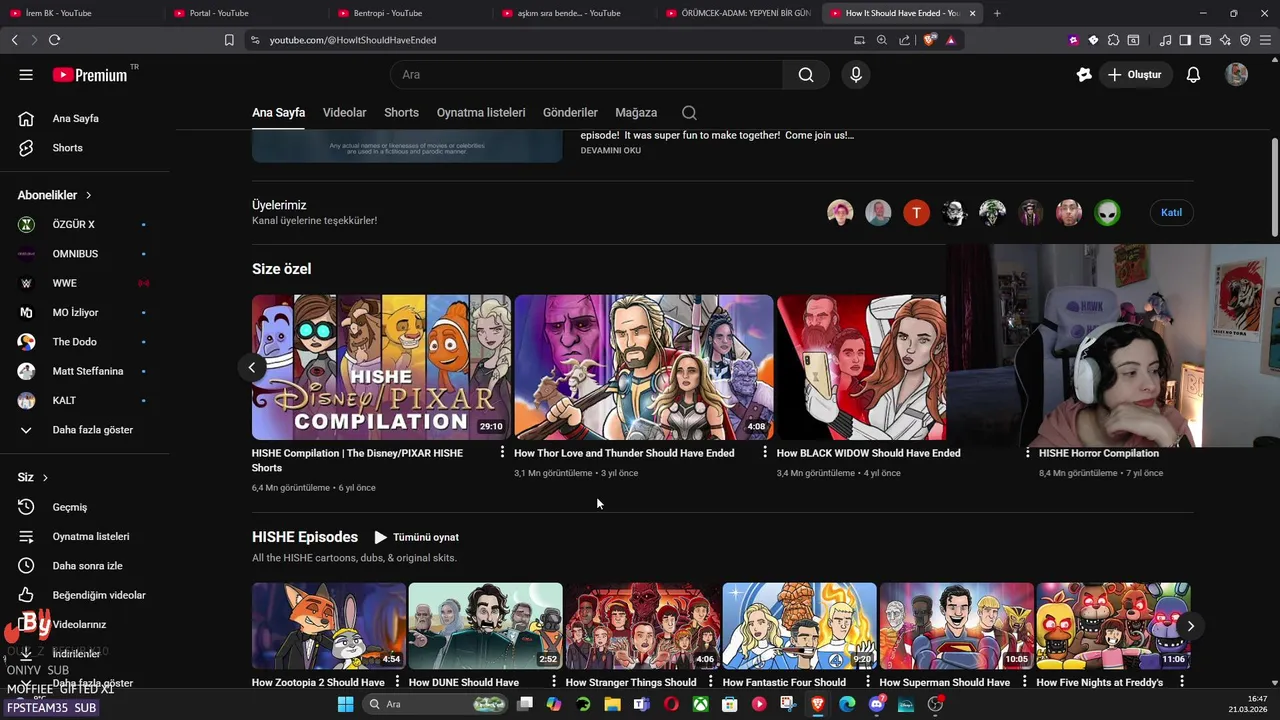The width and height of the screenshot is (1280, 720).
Task: Click the channel search magnifier icon
Action: [689, 113]
